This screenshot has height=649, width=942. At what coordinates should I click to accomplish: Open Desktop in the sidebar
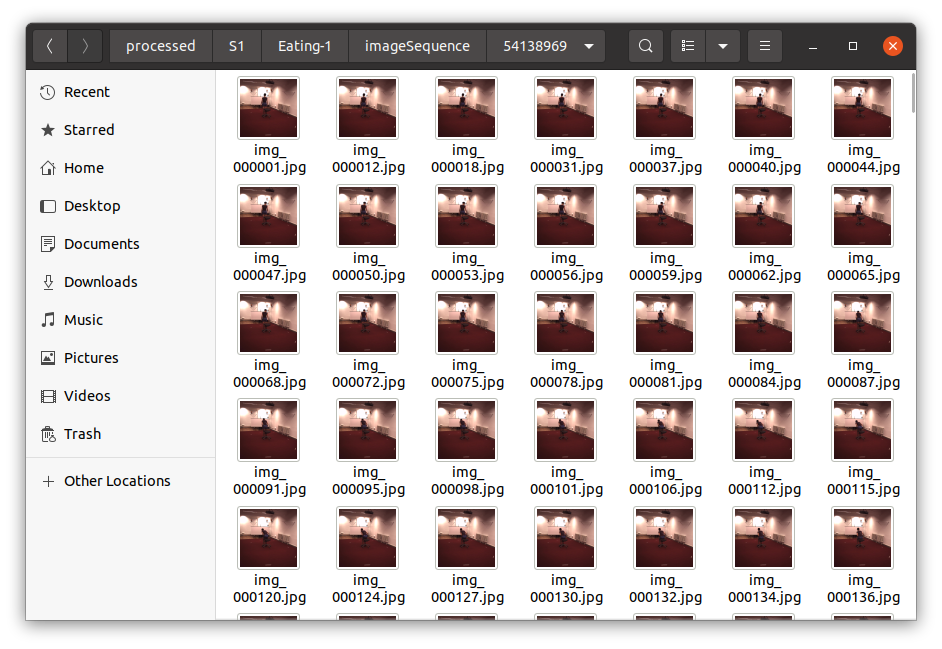pos(120,206)
